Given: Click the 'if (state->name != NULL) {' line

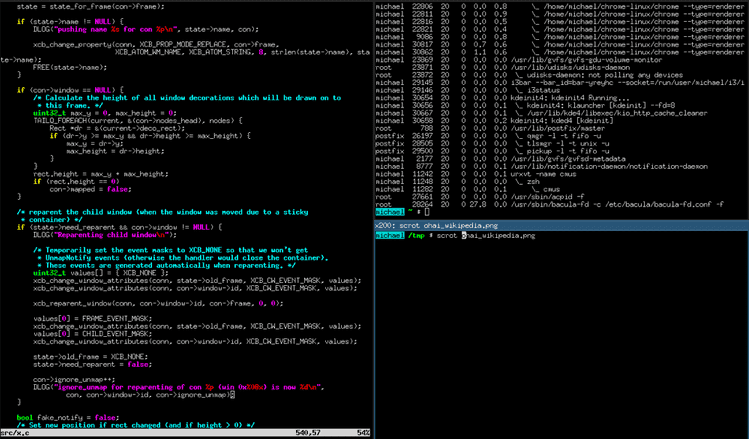Looking at the screenshot, I should [x=70, y=21].
